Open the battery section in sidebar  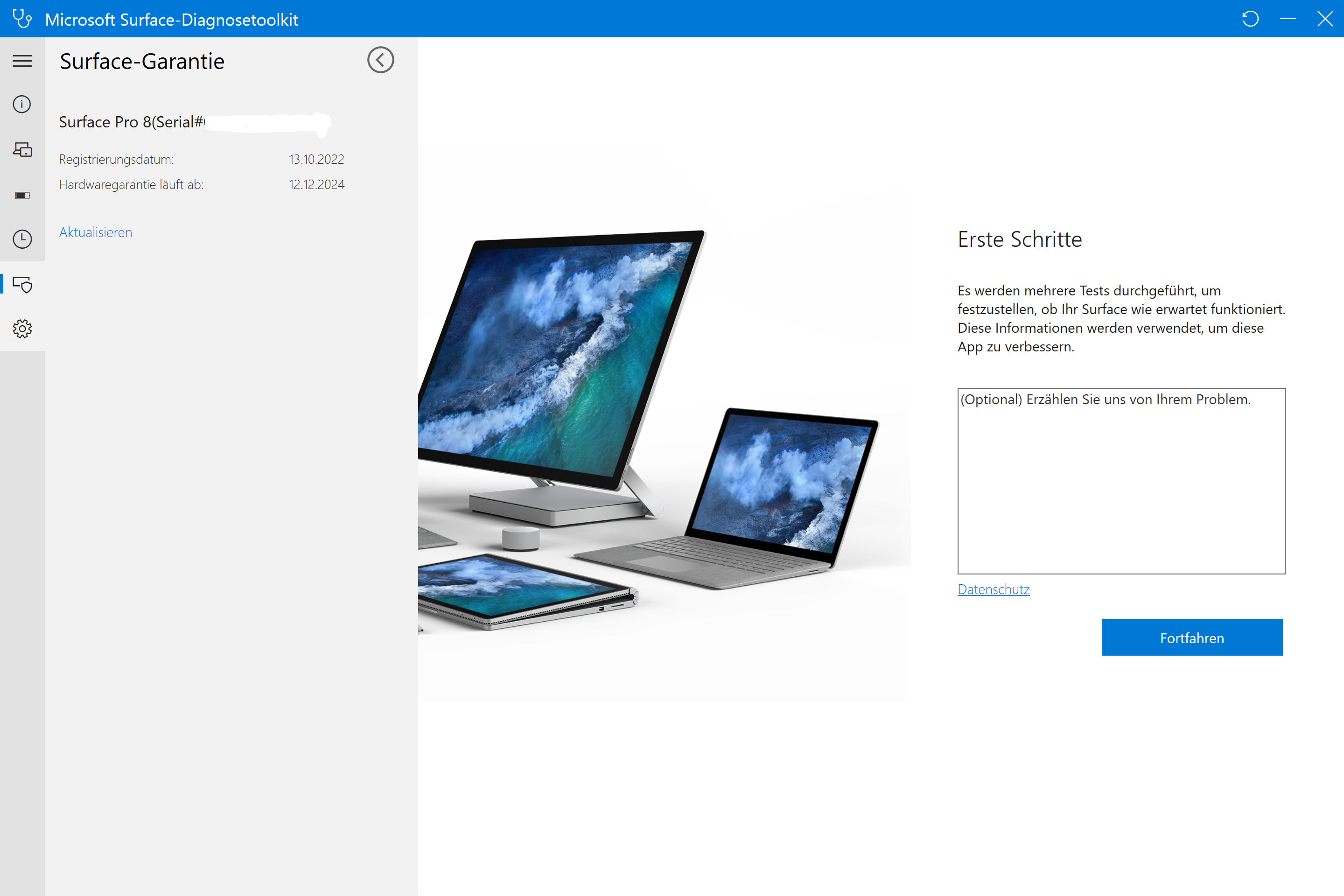pos(22,196)
